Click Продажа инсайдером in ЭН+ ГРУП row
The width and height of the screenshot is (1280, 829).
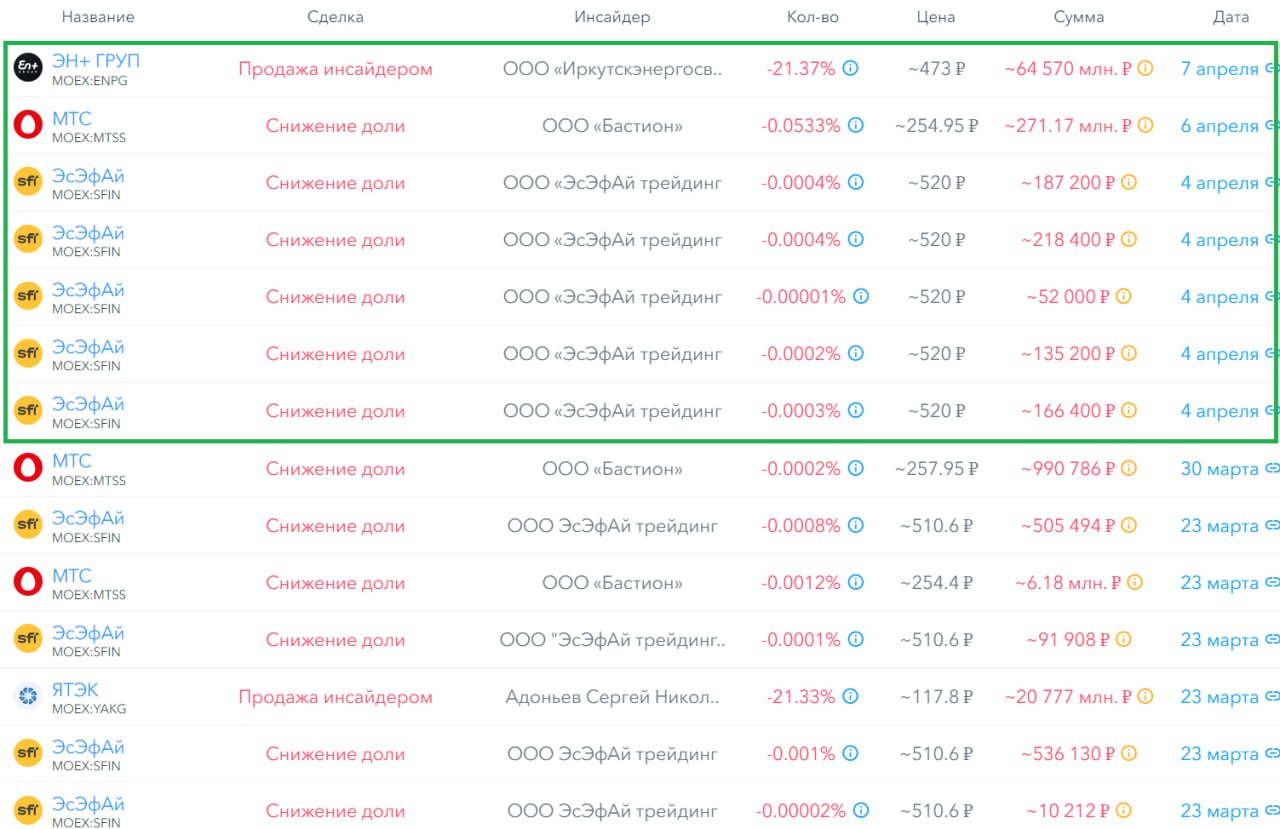click(335, 69)
